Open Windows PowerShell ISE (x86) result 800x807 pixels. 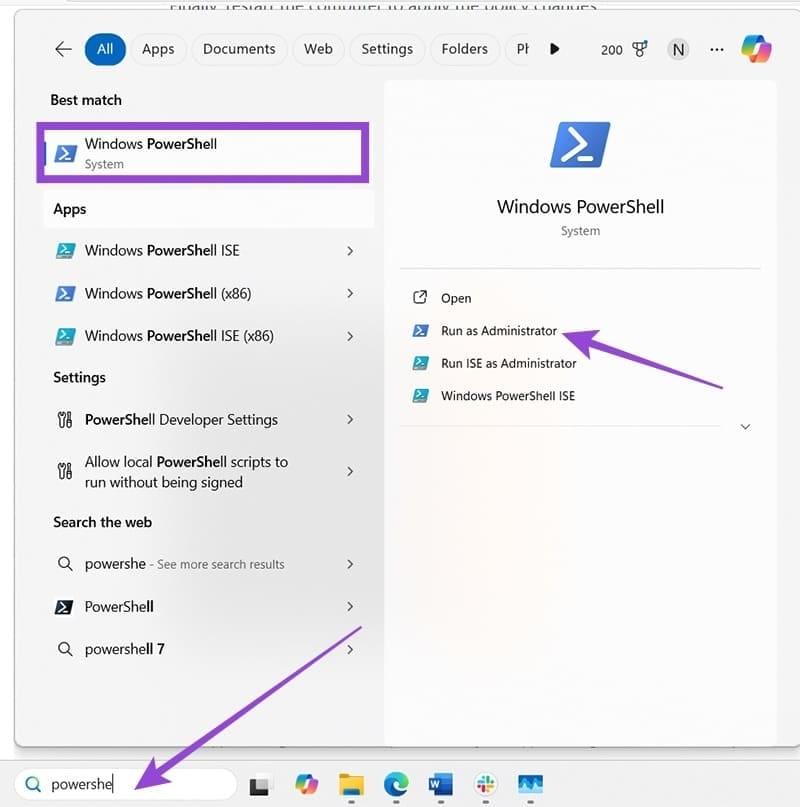coord(203,336)
